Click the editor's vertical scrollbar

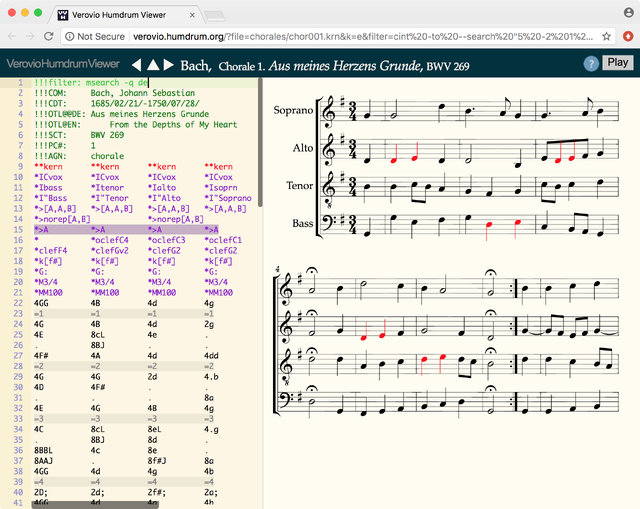pyautogui.click(x=261, y=140)
